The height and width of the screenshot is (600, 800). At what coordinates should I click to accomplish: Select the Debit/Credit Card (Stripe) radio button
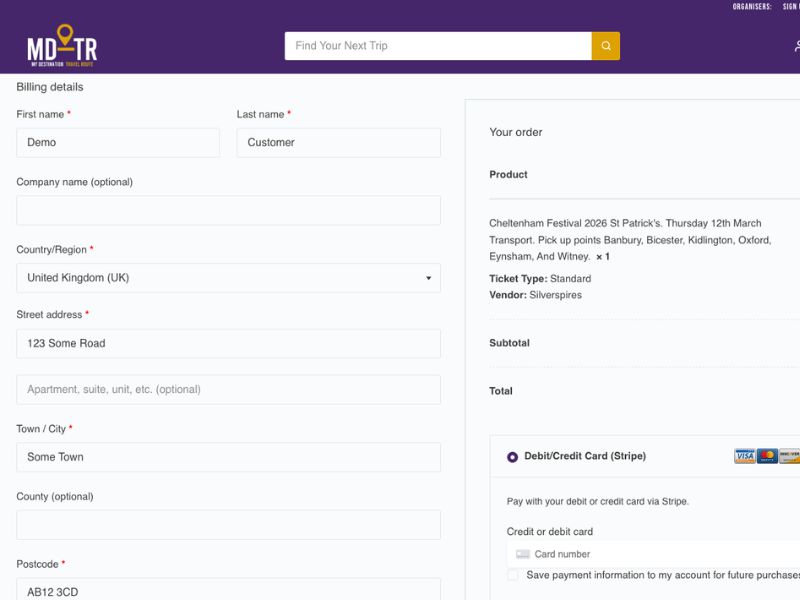[512, 457]
